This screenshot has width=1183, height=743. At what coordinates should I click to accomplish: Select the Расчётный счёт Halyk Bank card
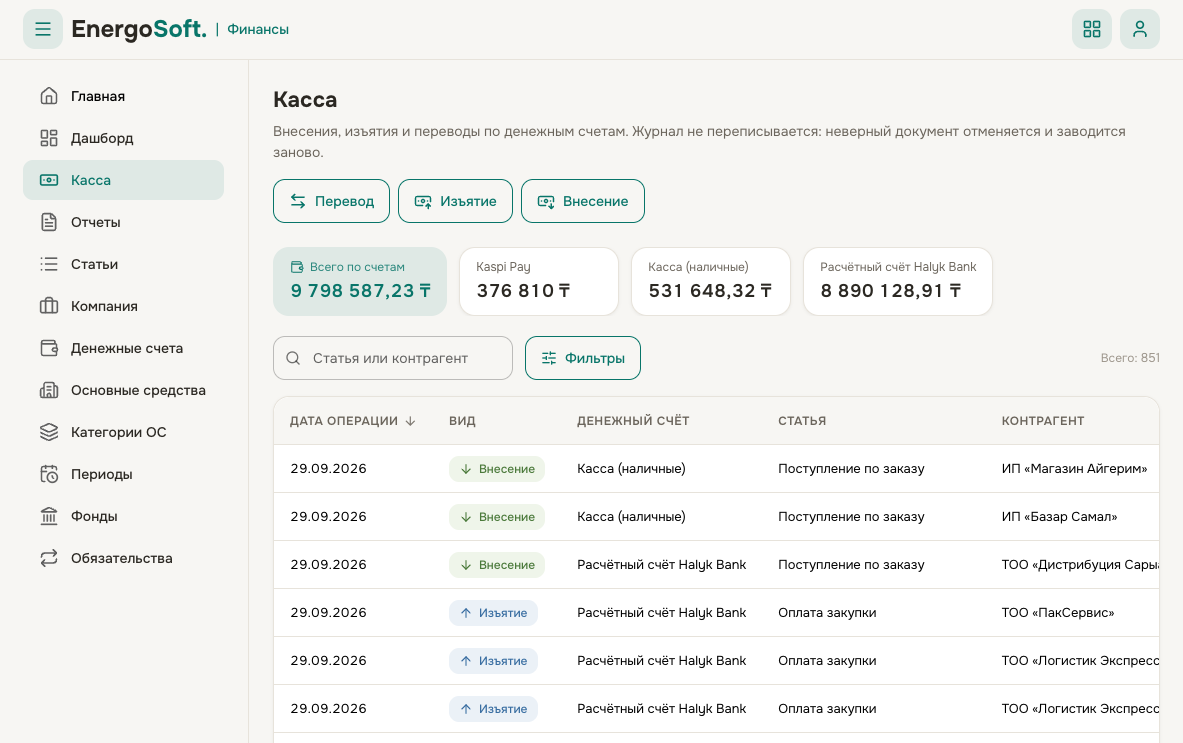pyautogui.click(x=898, y=281)
